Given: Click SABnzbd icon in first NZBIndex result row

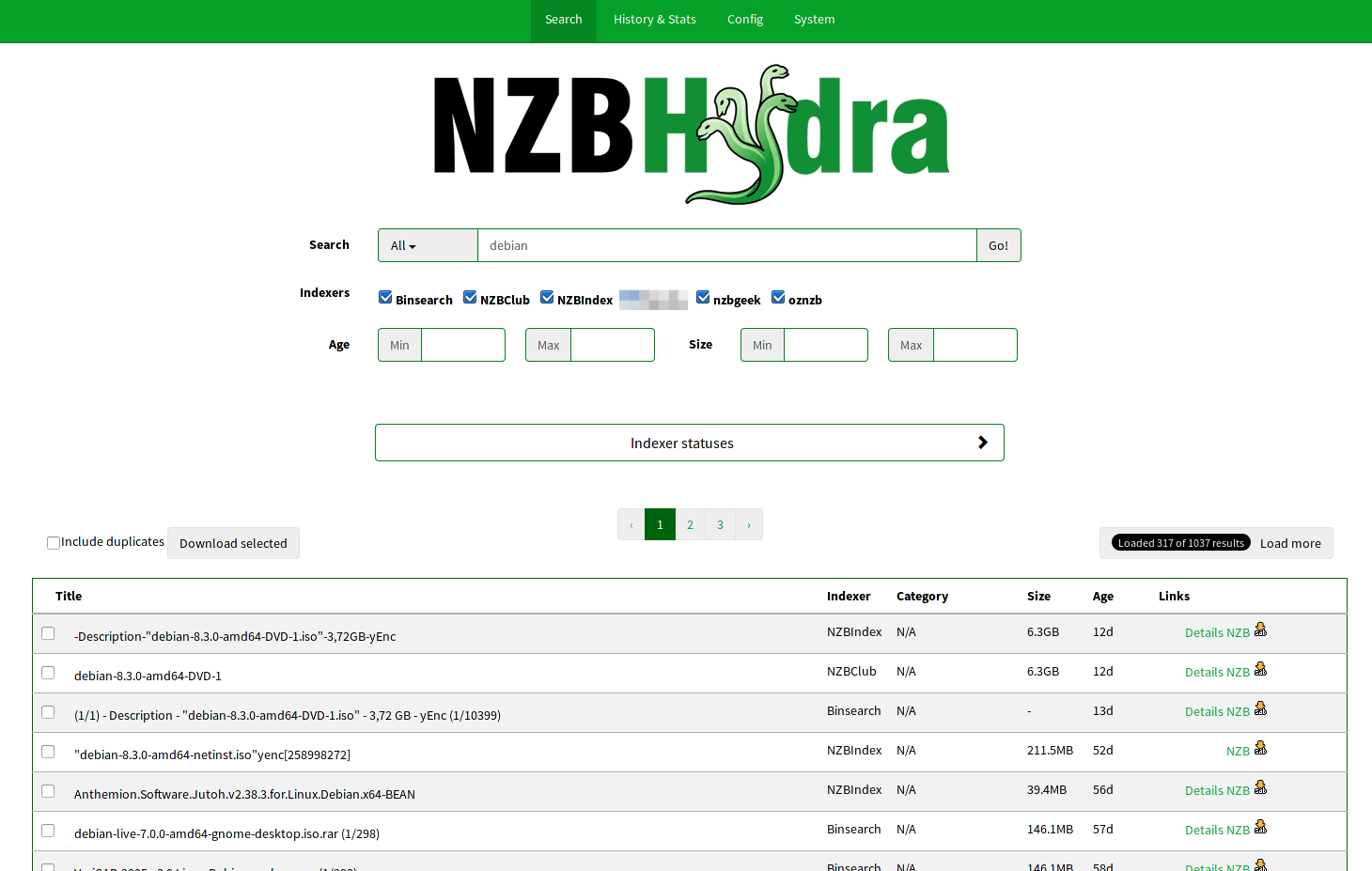Looking at the screenshot, I should [1260, 630].
